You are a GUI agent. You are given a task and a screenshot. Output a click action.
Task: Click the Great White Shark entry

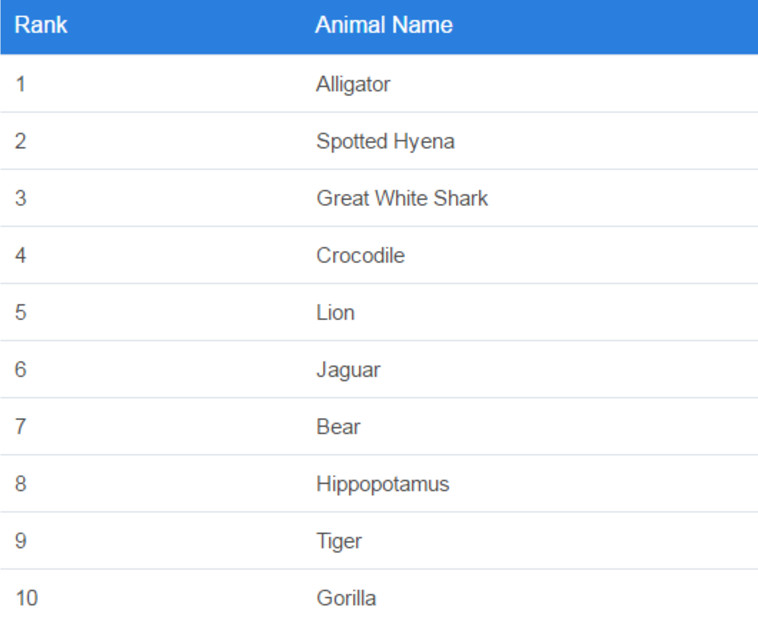tap(402, 198)
